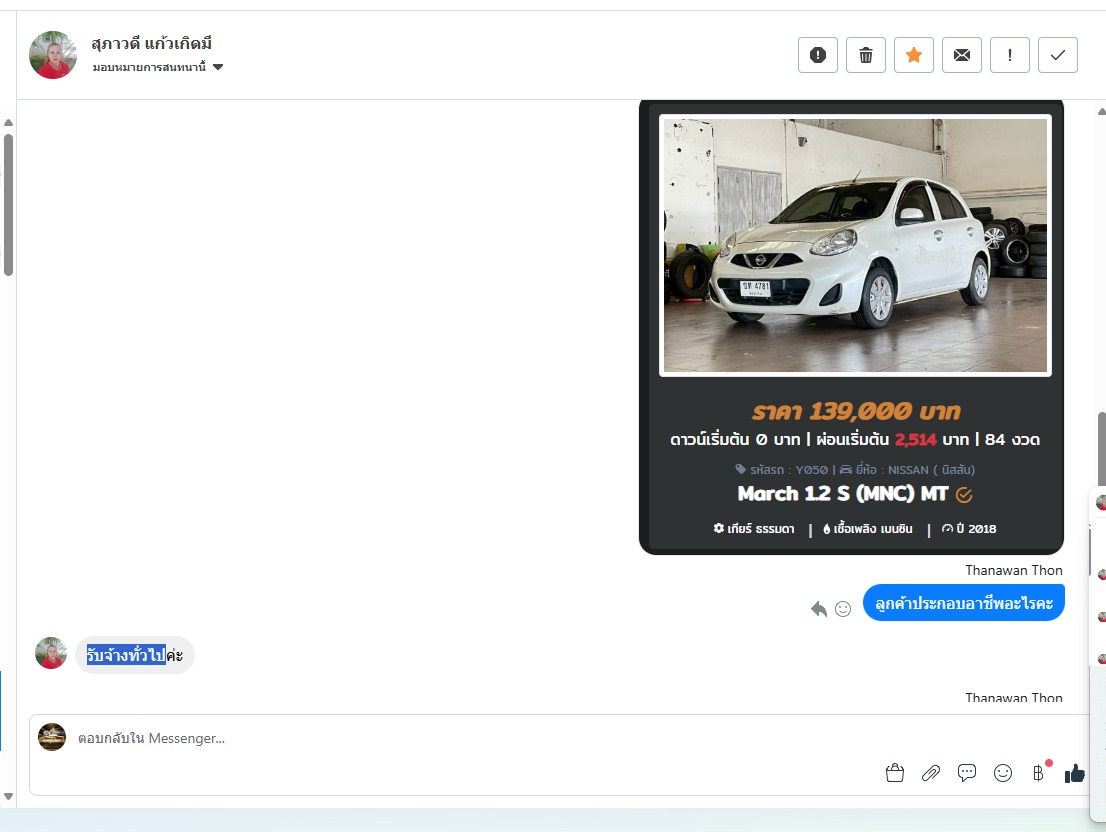
Task: Open the shopping bag products icon
Action: click(894, 773)
